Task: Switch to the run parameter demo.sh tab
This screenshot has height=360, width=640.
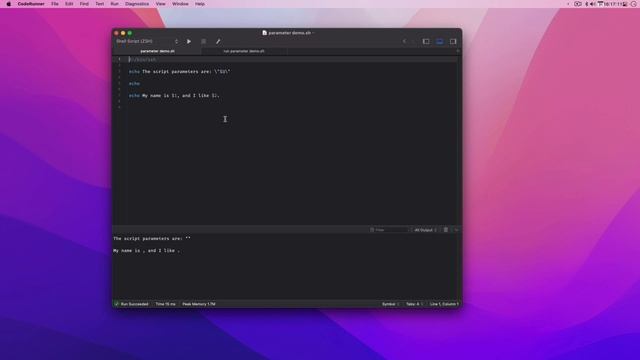Action: [x=244, y=51]
